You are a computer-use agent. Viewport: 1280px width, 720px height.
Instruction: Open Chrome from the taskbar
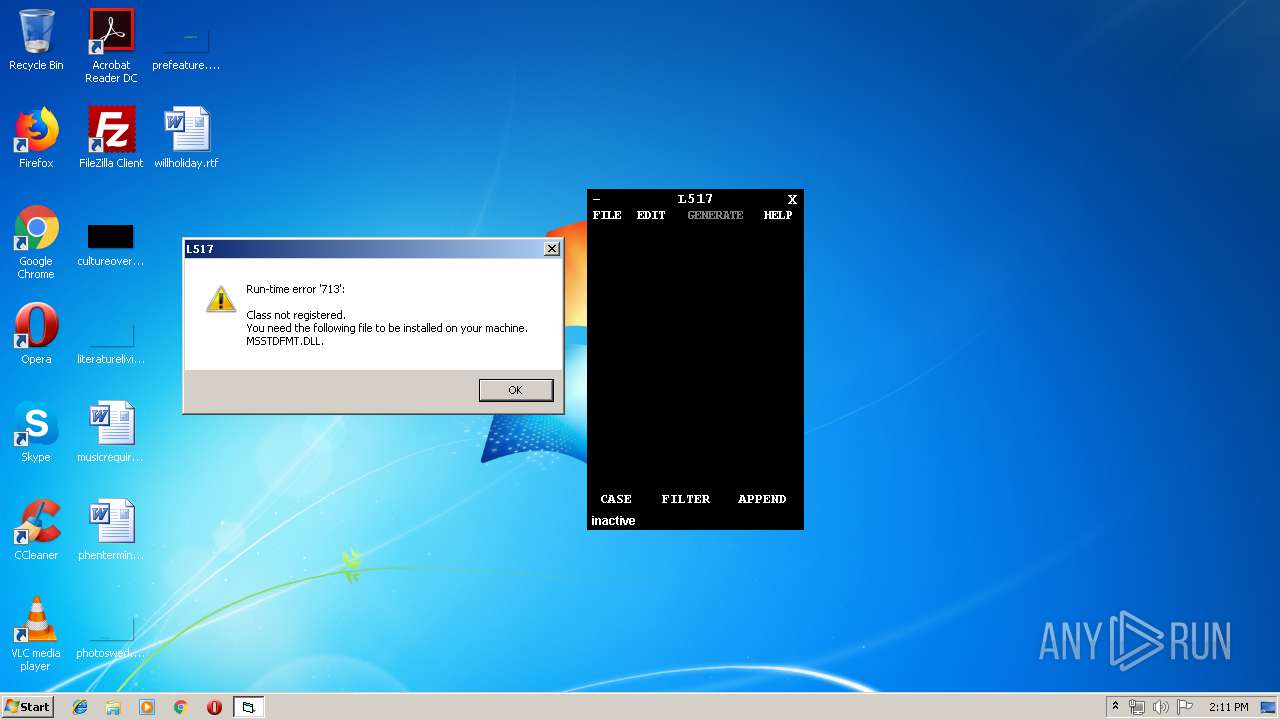(181, 707)
